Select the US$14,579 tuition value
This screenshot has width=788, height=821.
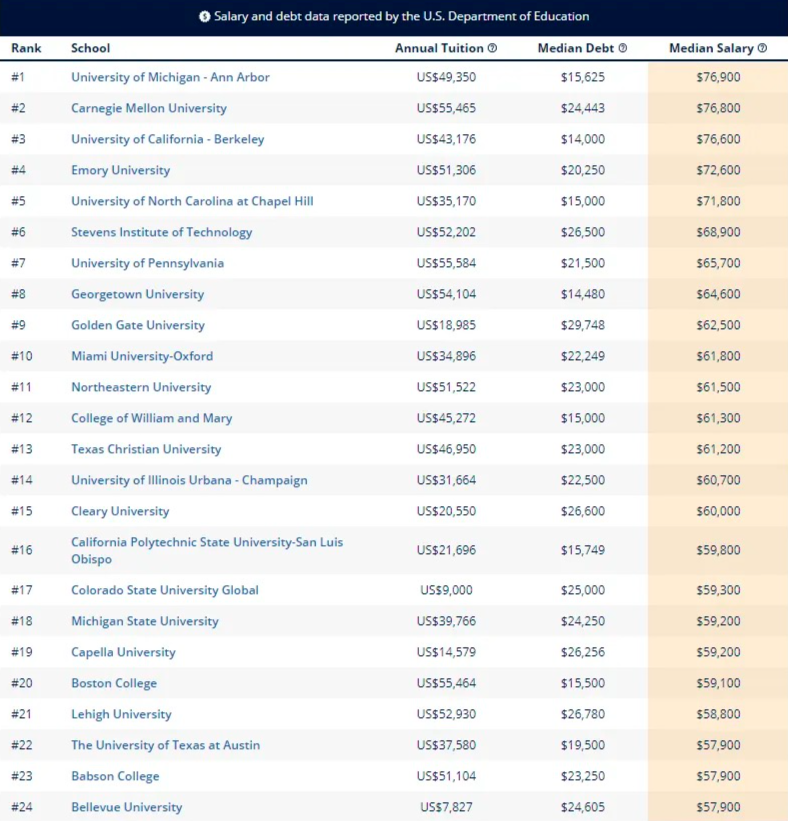tap(446, 652)
